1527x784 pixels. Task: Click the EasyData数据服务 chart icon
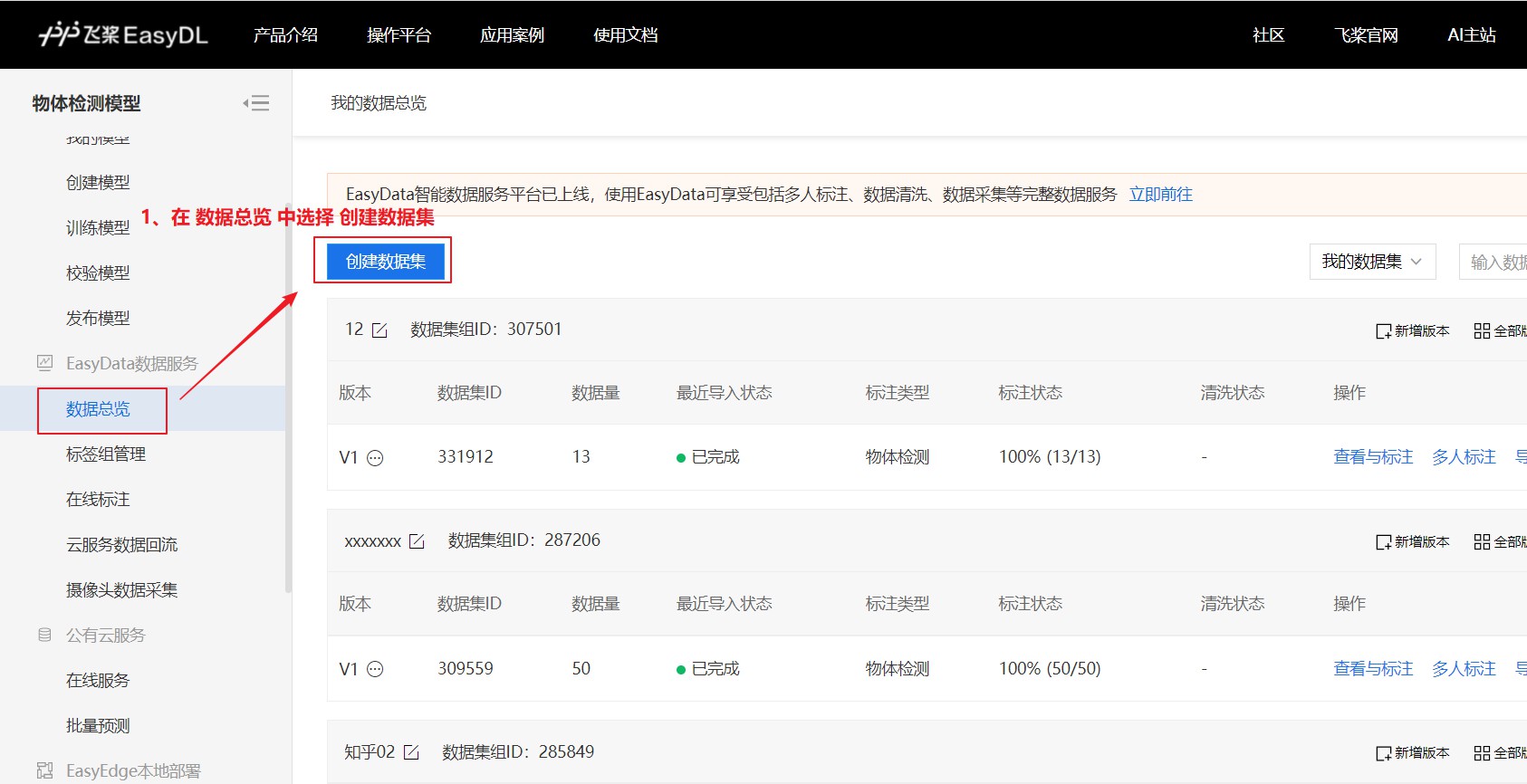pyautogui.click(x=44, y=363)
